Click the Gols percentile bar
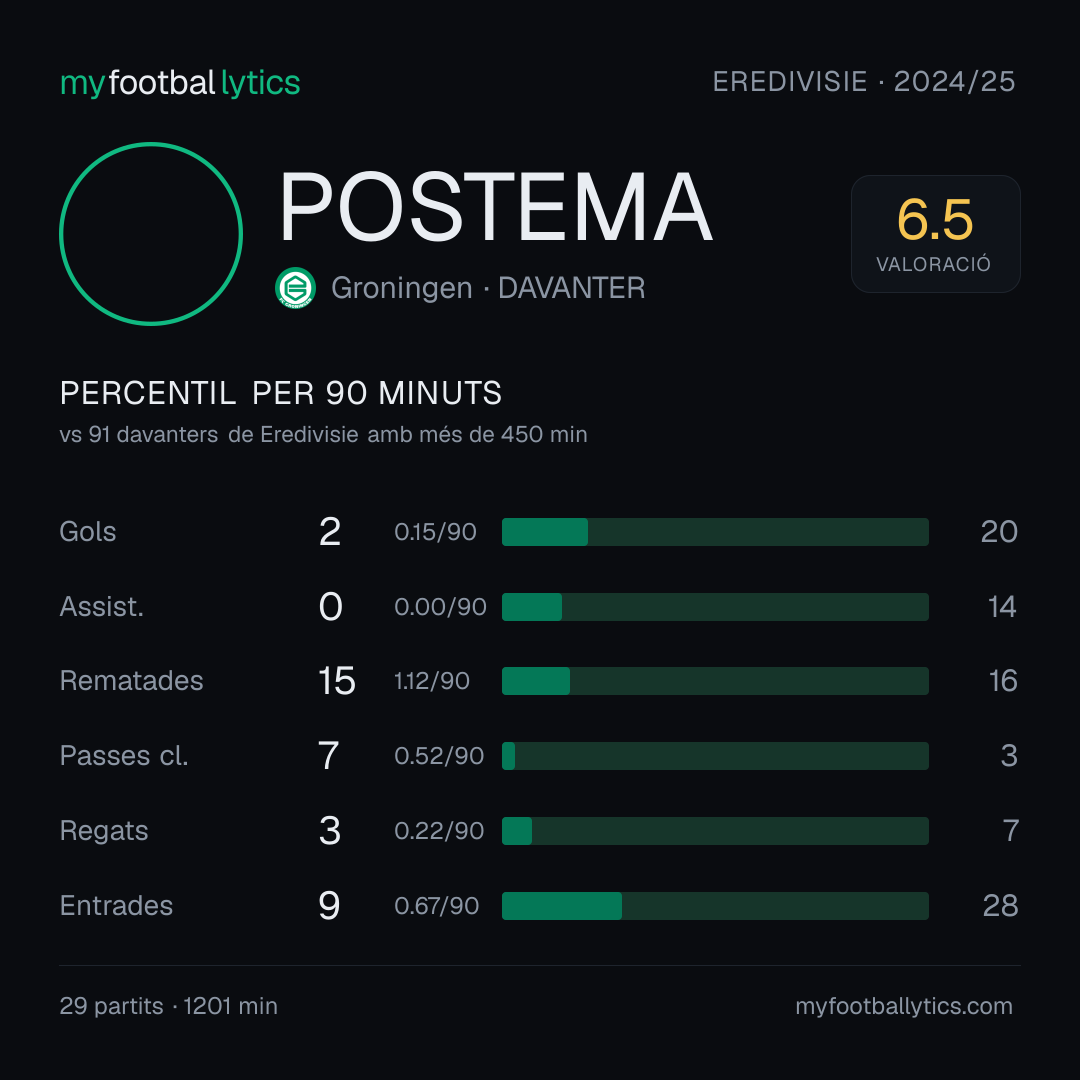 715,532
